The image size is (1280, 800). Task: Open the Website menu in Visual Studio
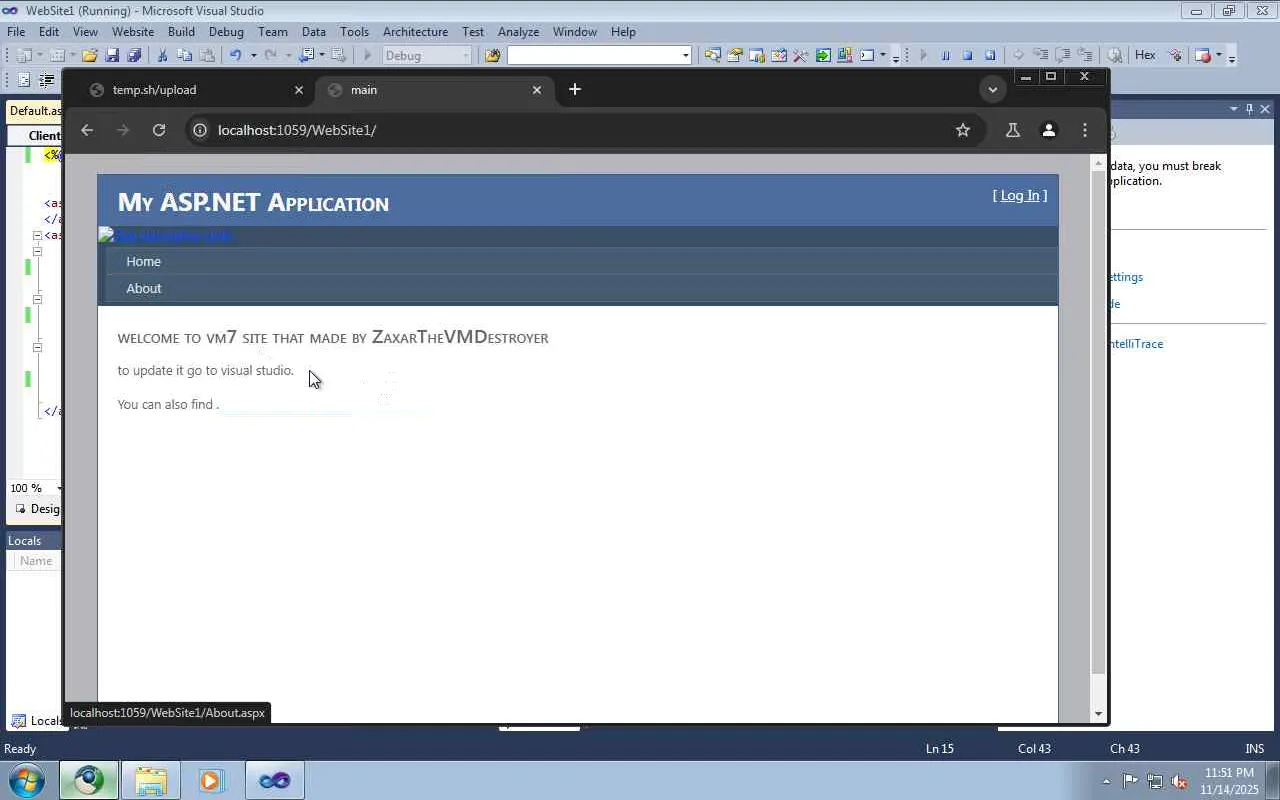(x=133, y=32)
